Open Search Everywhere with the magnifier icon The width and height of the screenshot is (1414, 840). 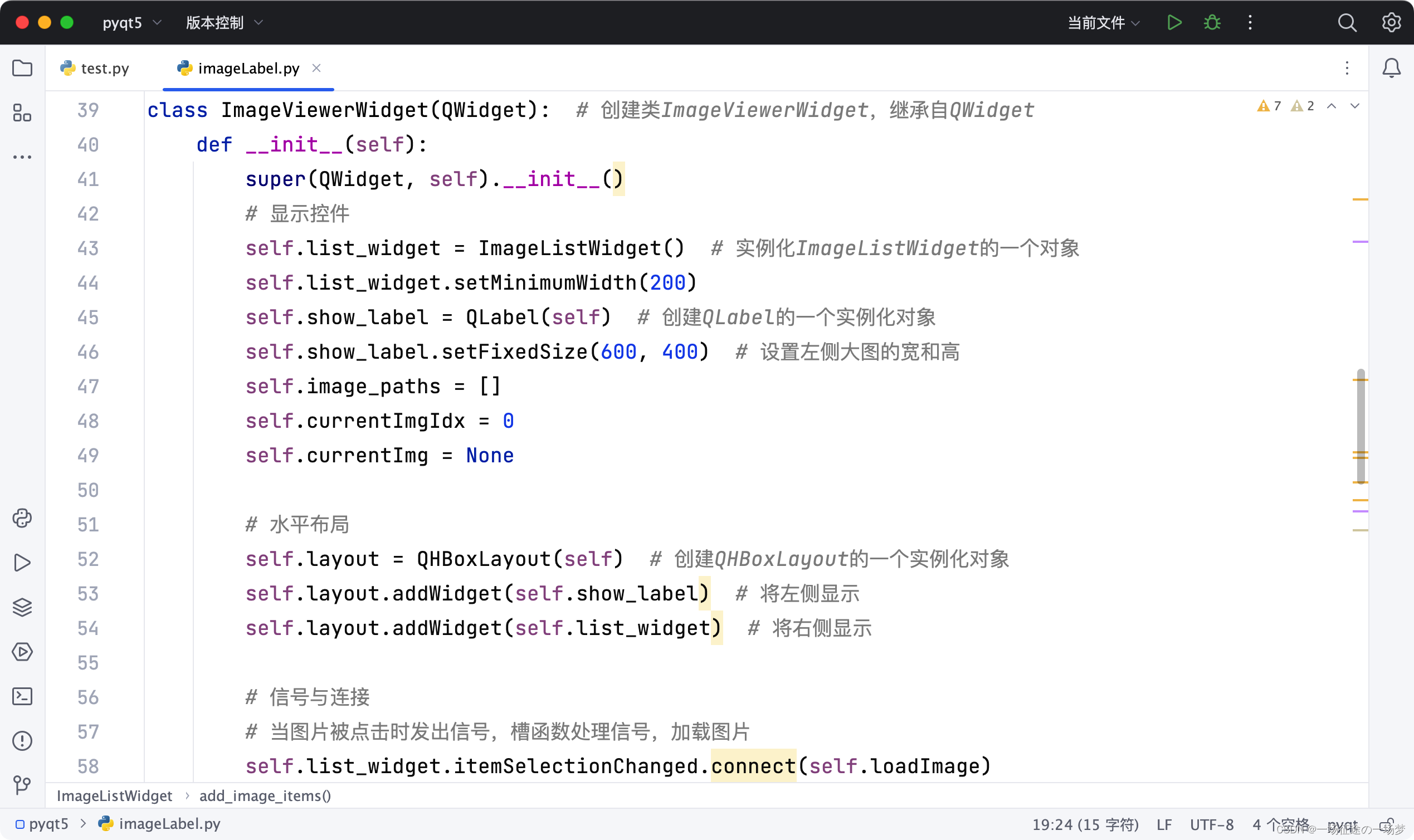coord(1347,23)
